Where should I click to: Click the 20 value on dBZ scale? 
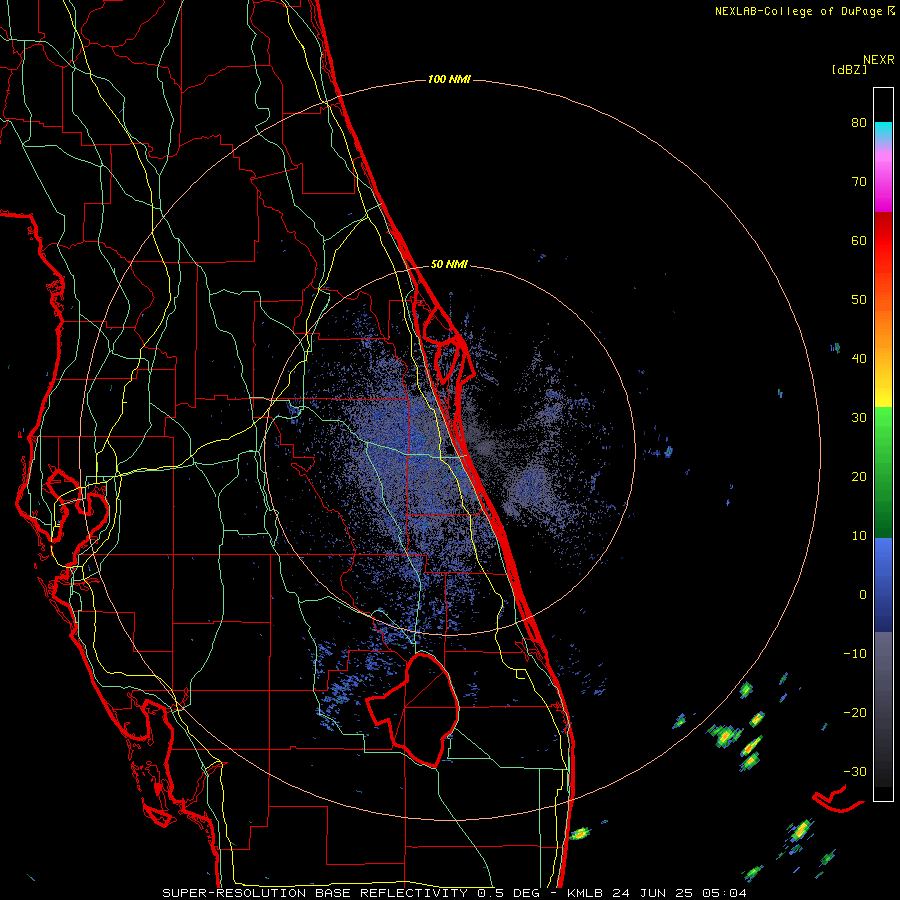click(859, 477)
